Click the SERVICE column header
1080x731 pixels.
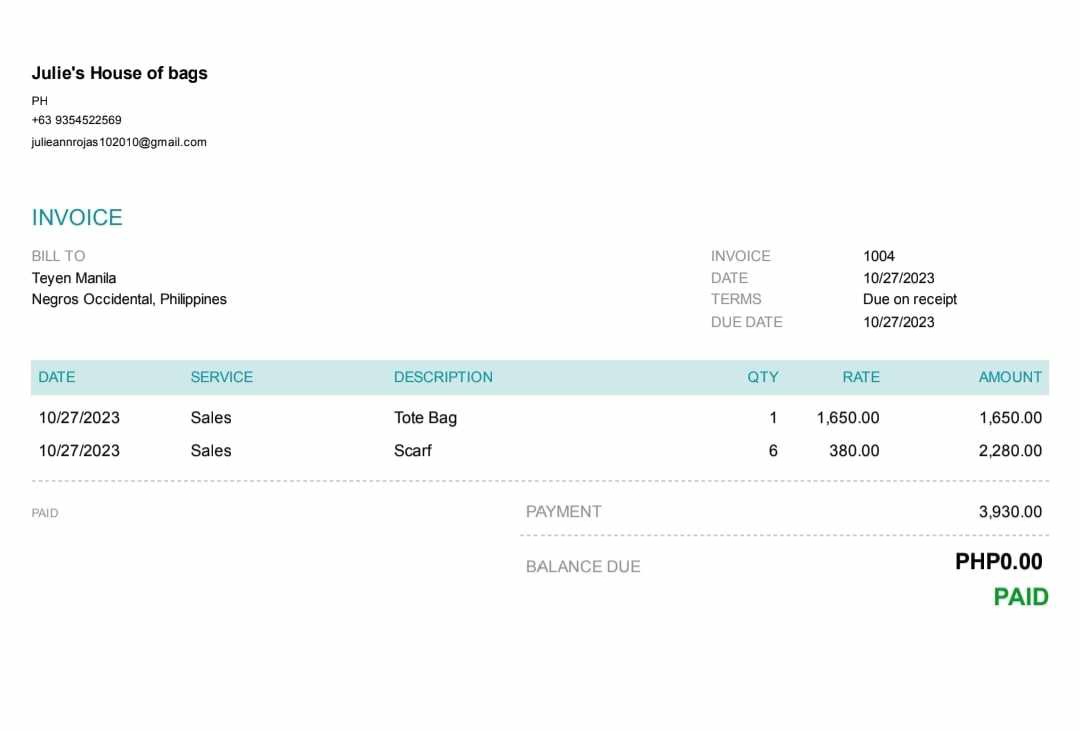tap(221, 377)
